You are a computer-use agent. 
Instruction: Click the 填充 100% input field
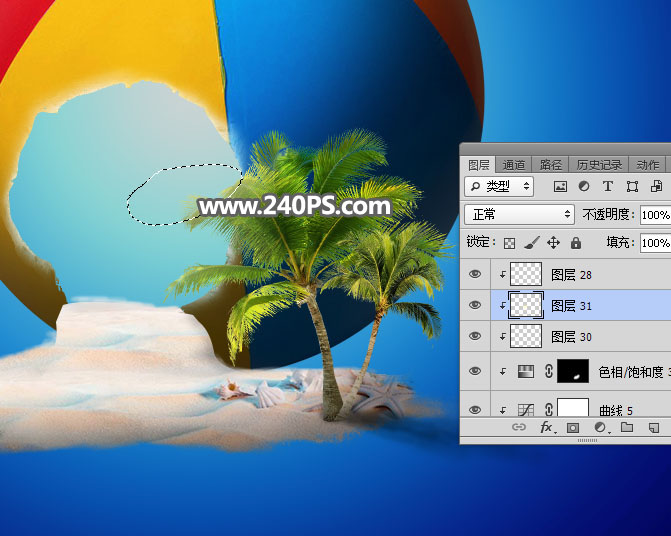[656, 243]
